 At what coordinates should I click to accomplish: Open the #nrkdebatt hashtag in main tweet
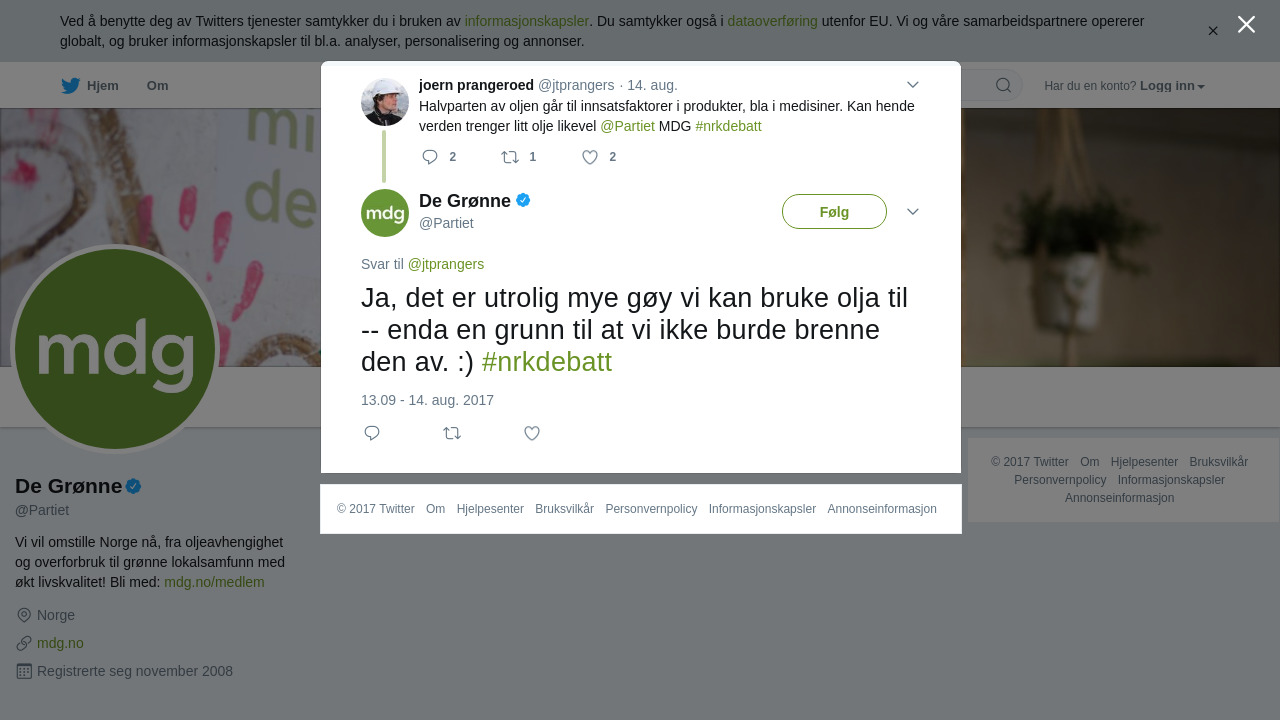click(546, 362)
